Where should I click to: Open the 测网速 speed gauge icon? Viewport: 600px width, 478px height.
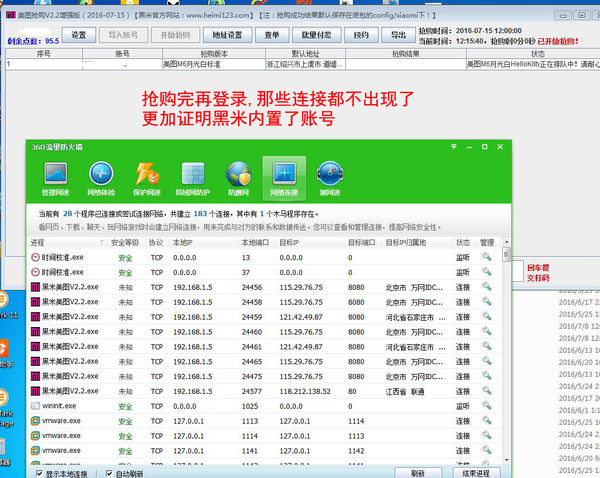330,179
